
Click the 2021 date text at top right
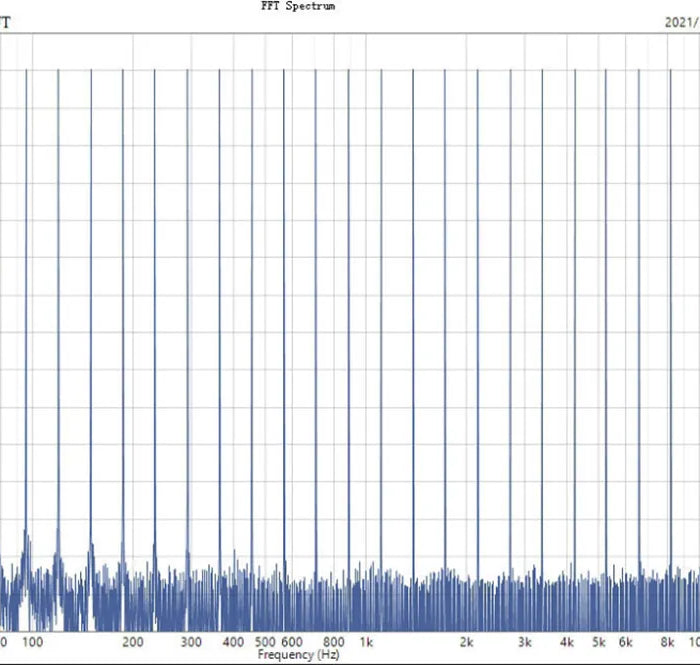point(681,21)
